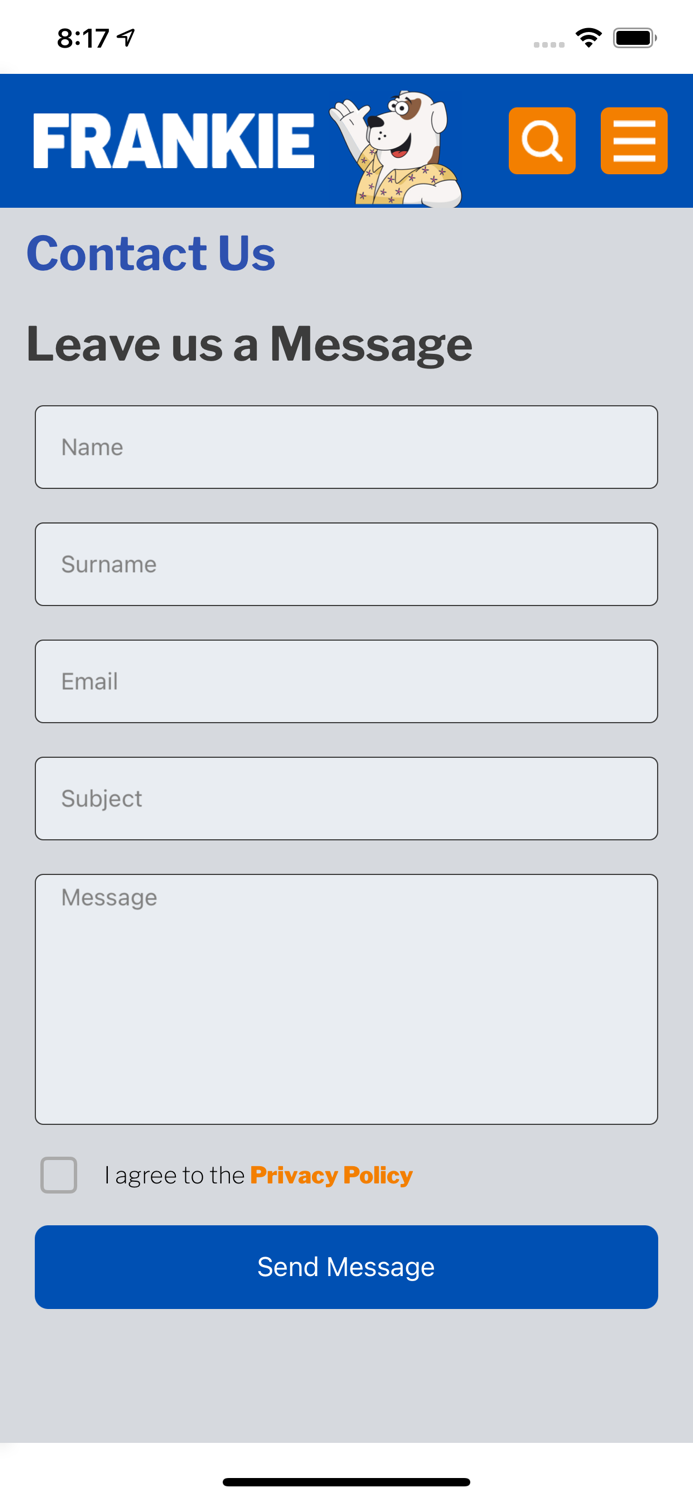
Task: Submit the form with Send Message
Action: click(346, 1267)
